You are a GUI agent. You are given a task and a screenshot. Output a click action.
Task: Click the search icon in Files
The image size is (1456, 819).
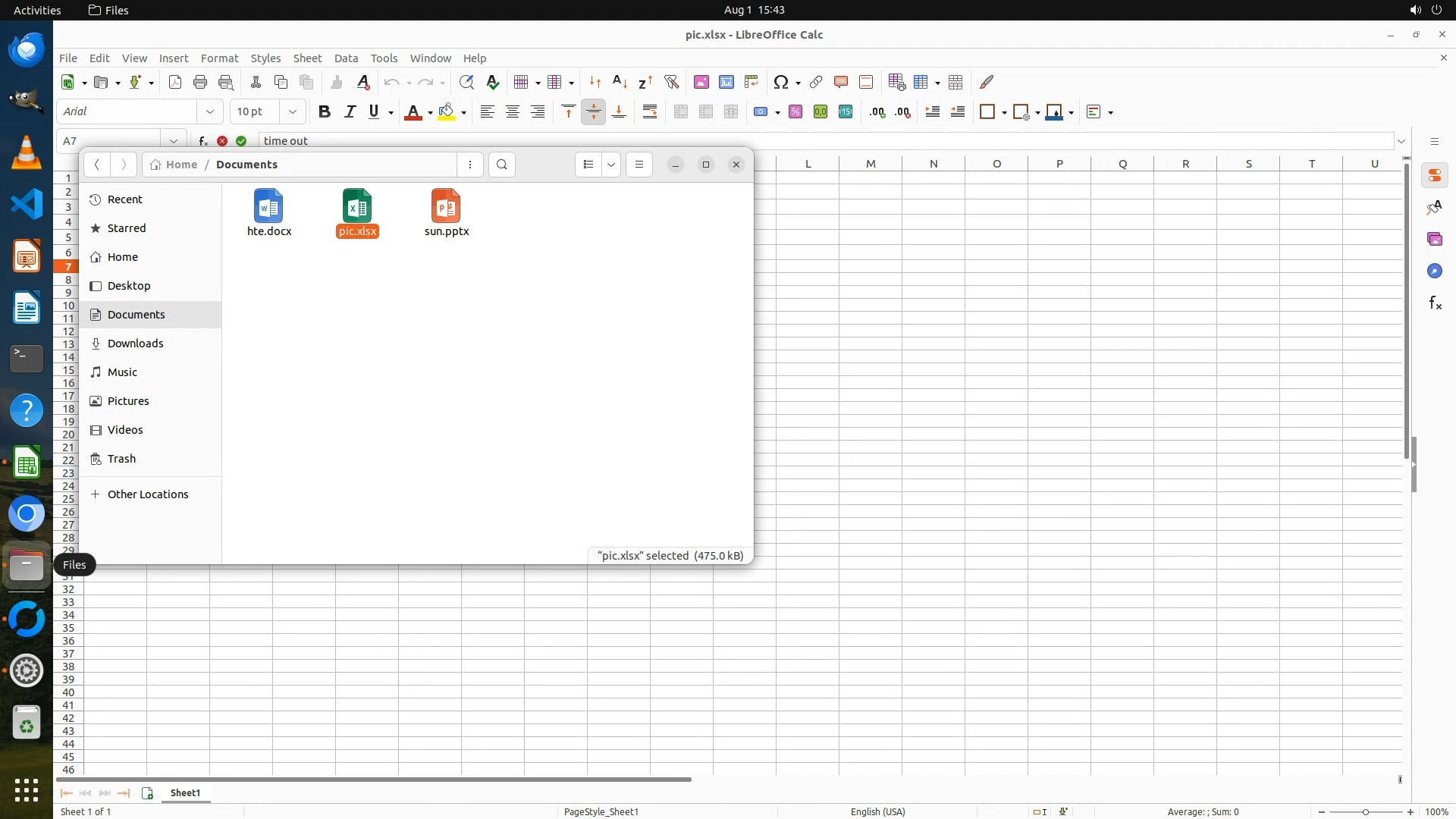(502, 165)
